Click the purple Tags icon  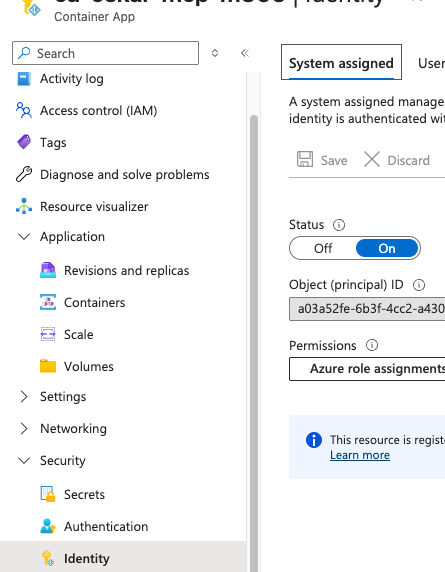[24, 142]
